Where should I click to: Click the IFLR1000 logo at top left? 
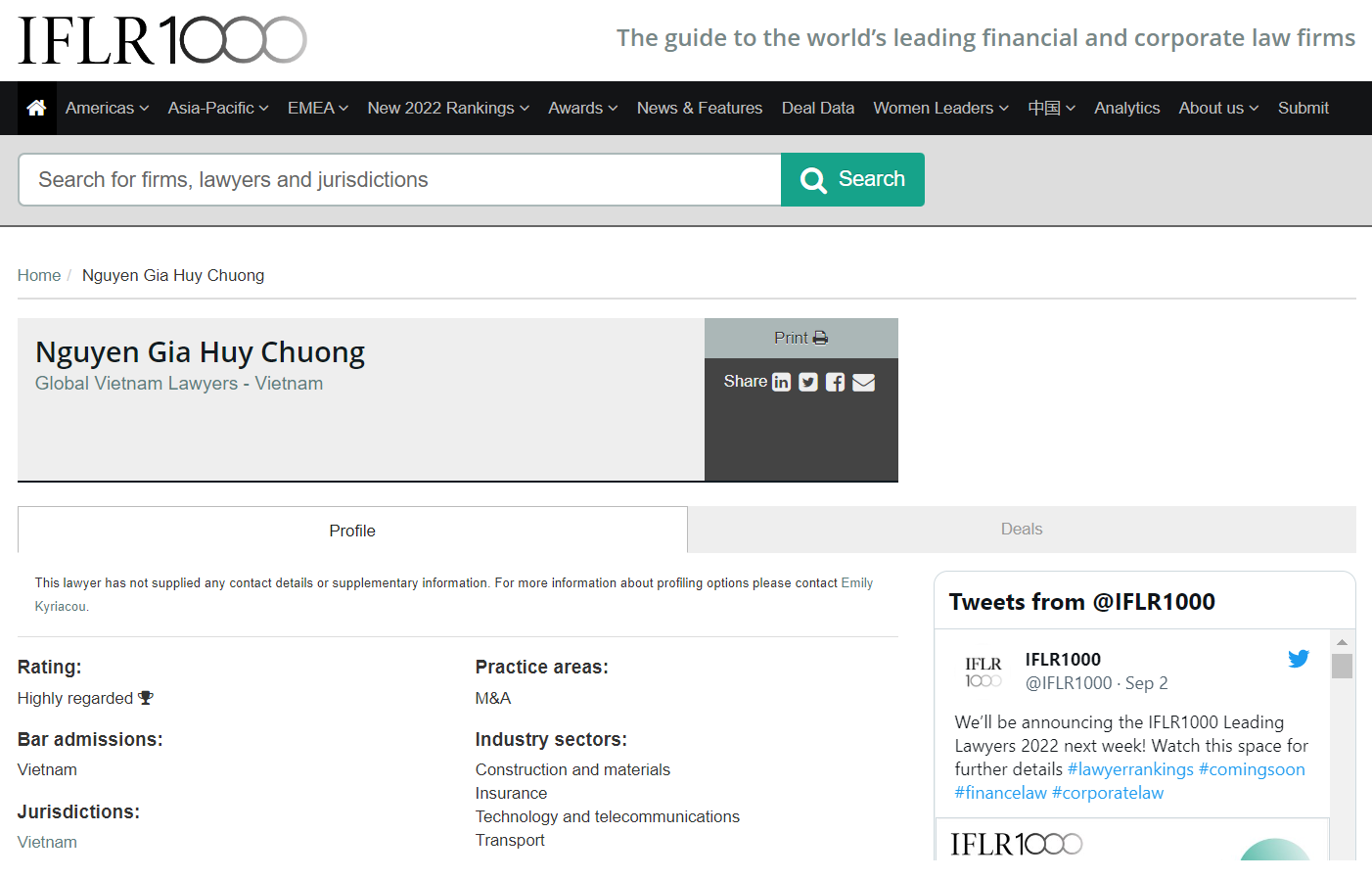161,40
